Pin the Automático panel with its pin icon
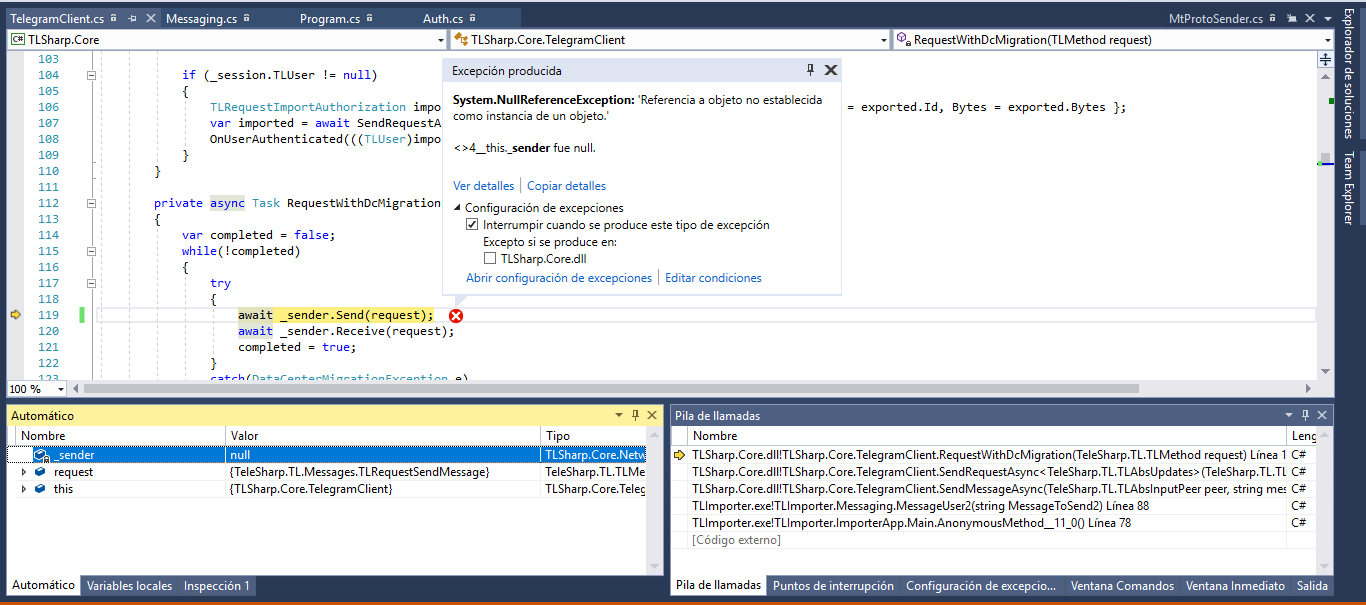This screenshot has height=605, width=1366. click(636, 414)
